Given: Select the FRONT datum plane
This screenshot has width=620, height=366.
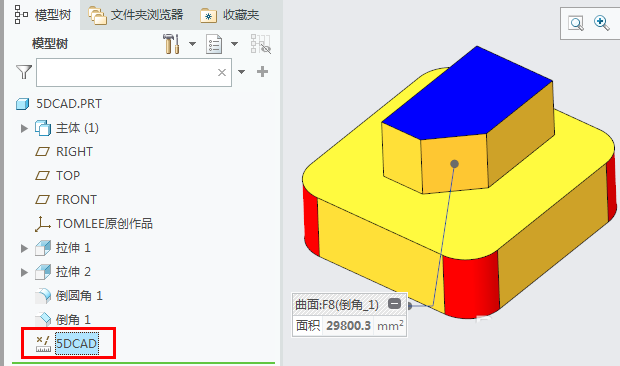Looking at the screenshot, I should pos(76,200).
